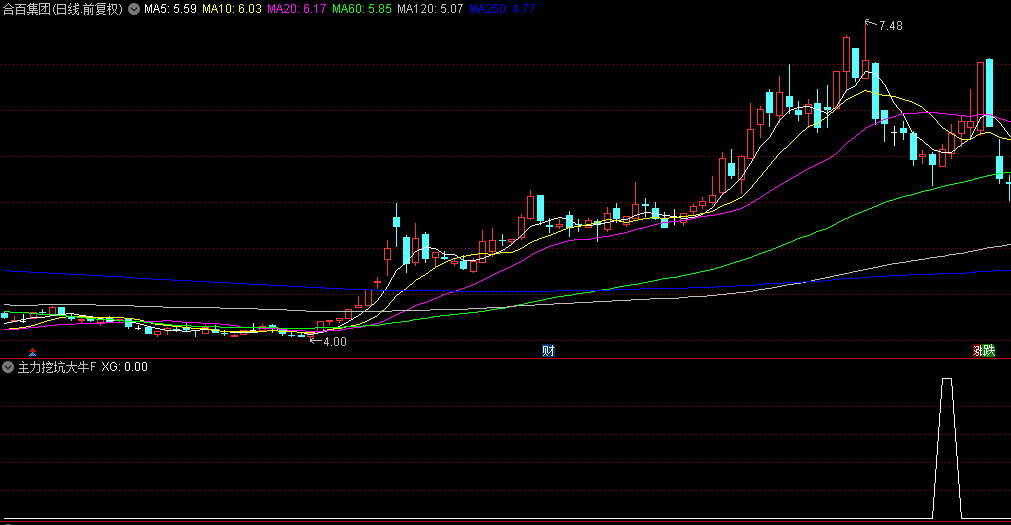Click the 7.48 high price label
1011x525 pixels.
click(890, 26)
